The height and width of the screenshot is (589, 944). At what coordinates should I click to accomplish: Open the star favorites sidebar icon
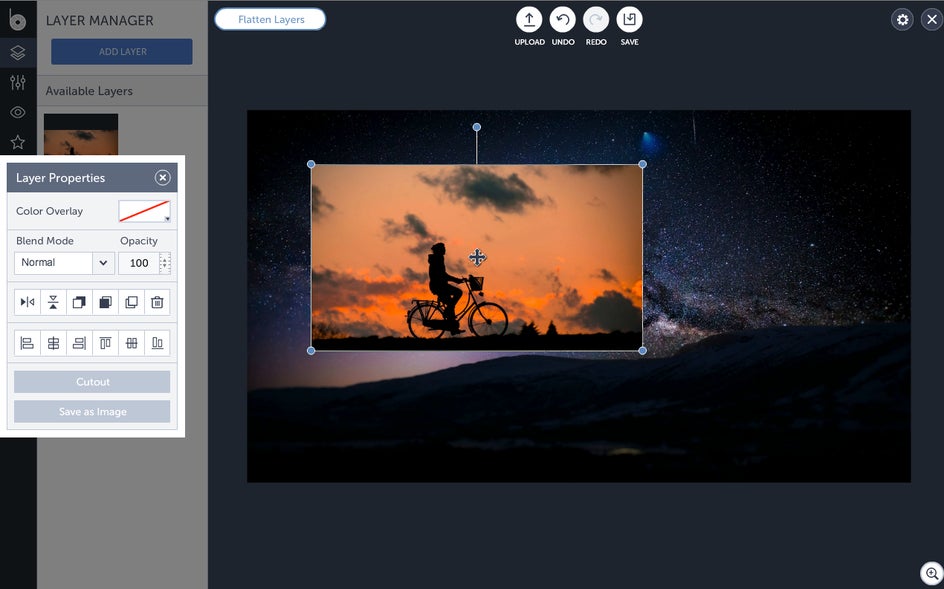18,142
